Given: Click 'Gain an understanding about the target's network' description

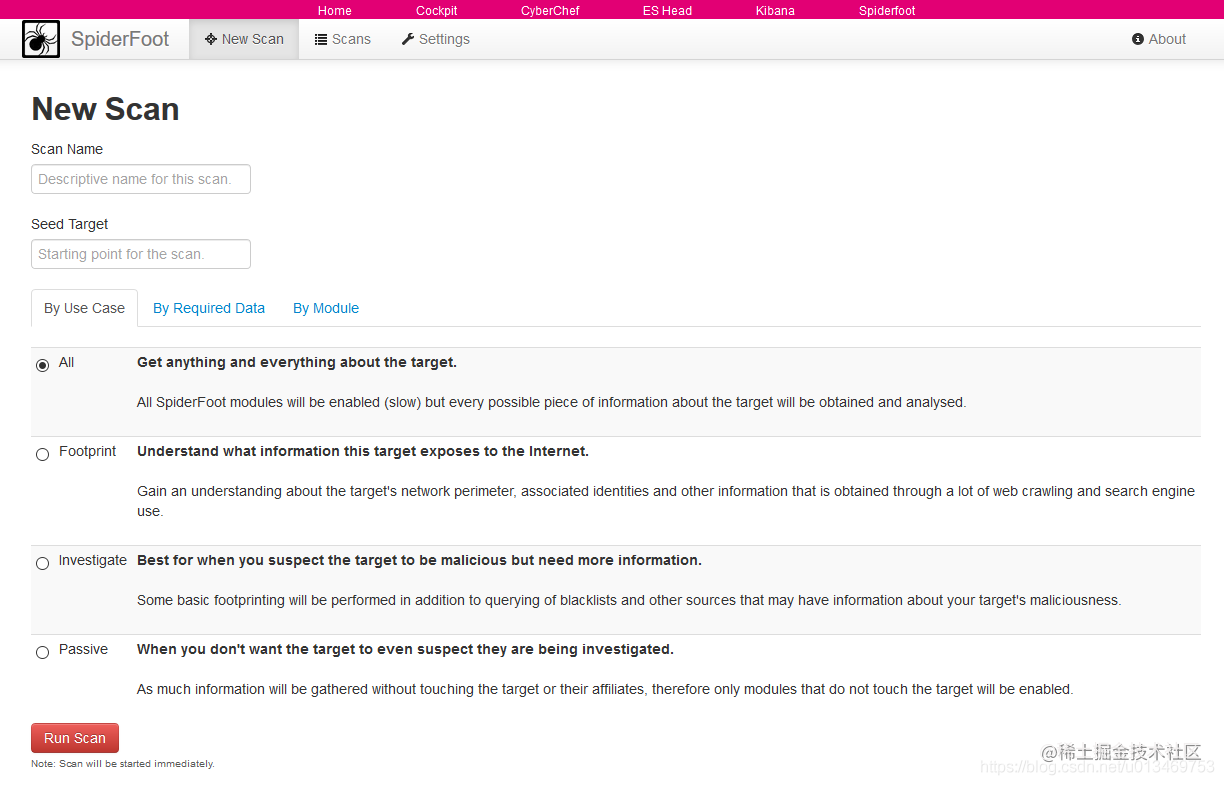Looking at the screenshot, I should pyautogui.click(x=666, y=501).
